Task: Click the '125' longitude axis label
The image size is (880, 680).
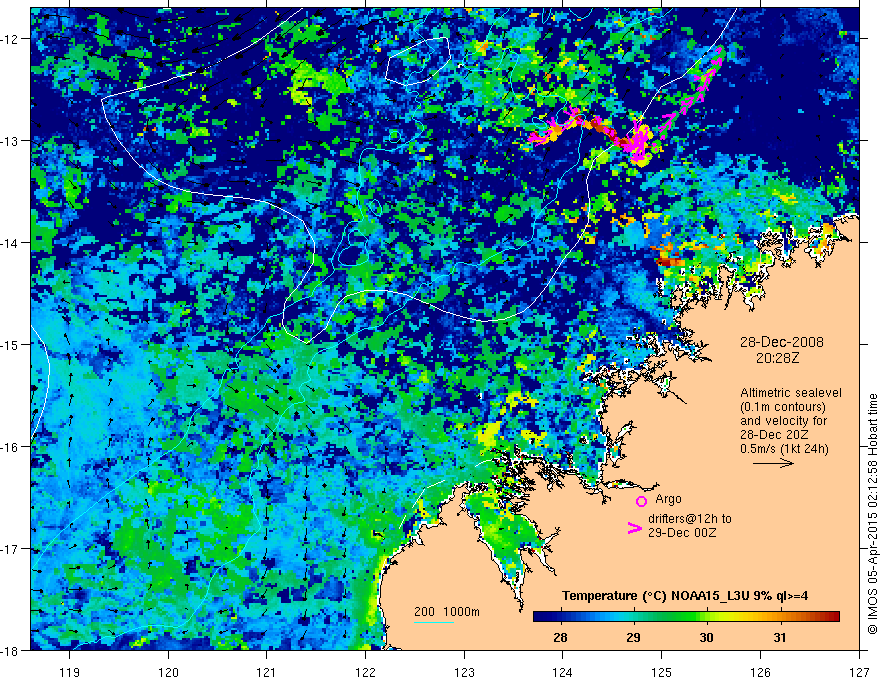Action: (x=662, y=672)
